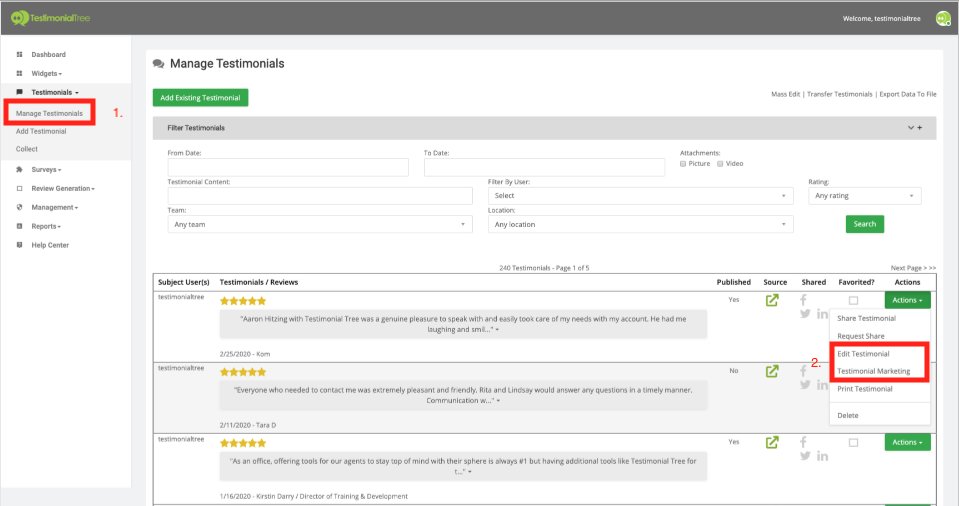Share Tara D testimonial on Facebook
Viewport: 959px width, 506px height.
click(x=803, y=371)
